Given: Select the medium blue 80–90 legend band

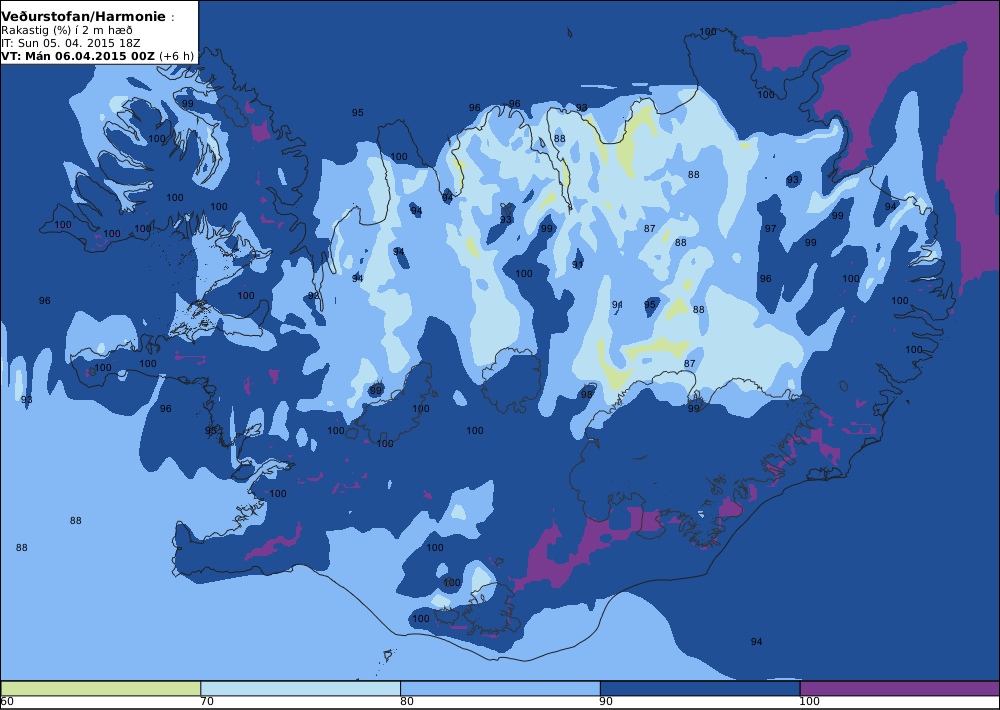Looking at the screenshot, I should pyautogui.click(x=500, y=688).
